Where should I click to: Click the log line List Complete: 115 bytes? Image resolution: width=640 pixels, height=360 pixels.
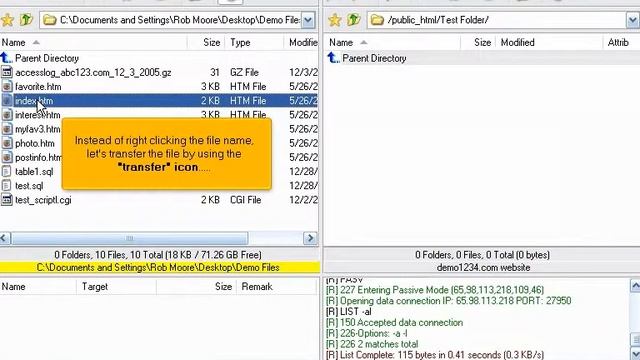coord(435,355)
